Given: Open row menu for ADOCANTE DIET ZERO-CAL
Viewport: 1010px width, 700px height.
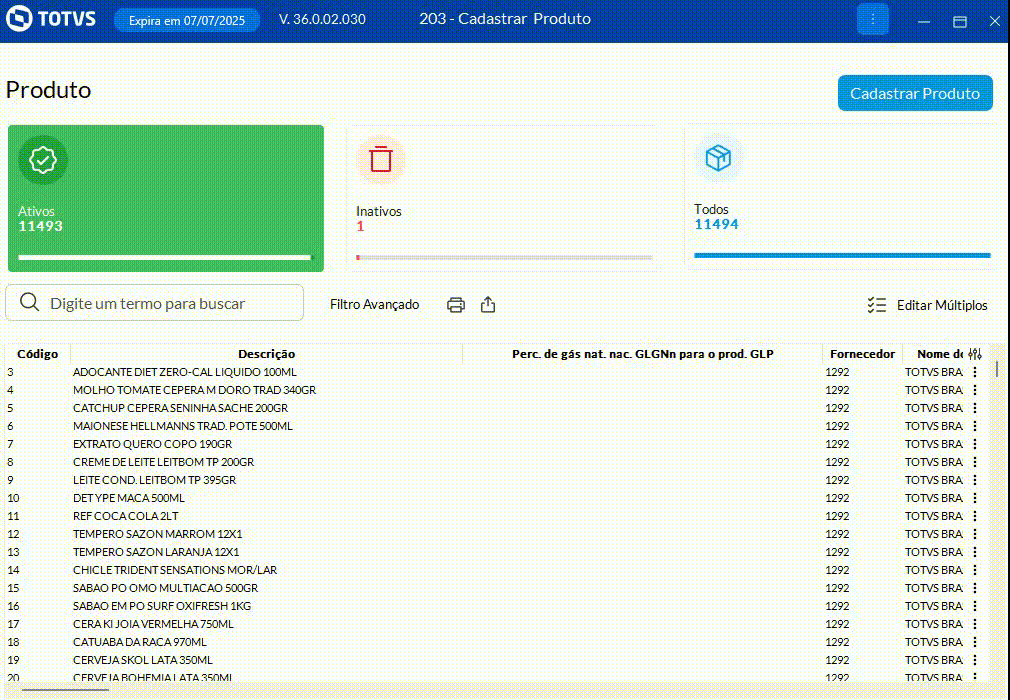Looking at the screenshot, I should tap(975, 372).
